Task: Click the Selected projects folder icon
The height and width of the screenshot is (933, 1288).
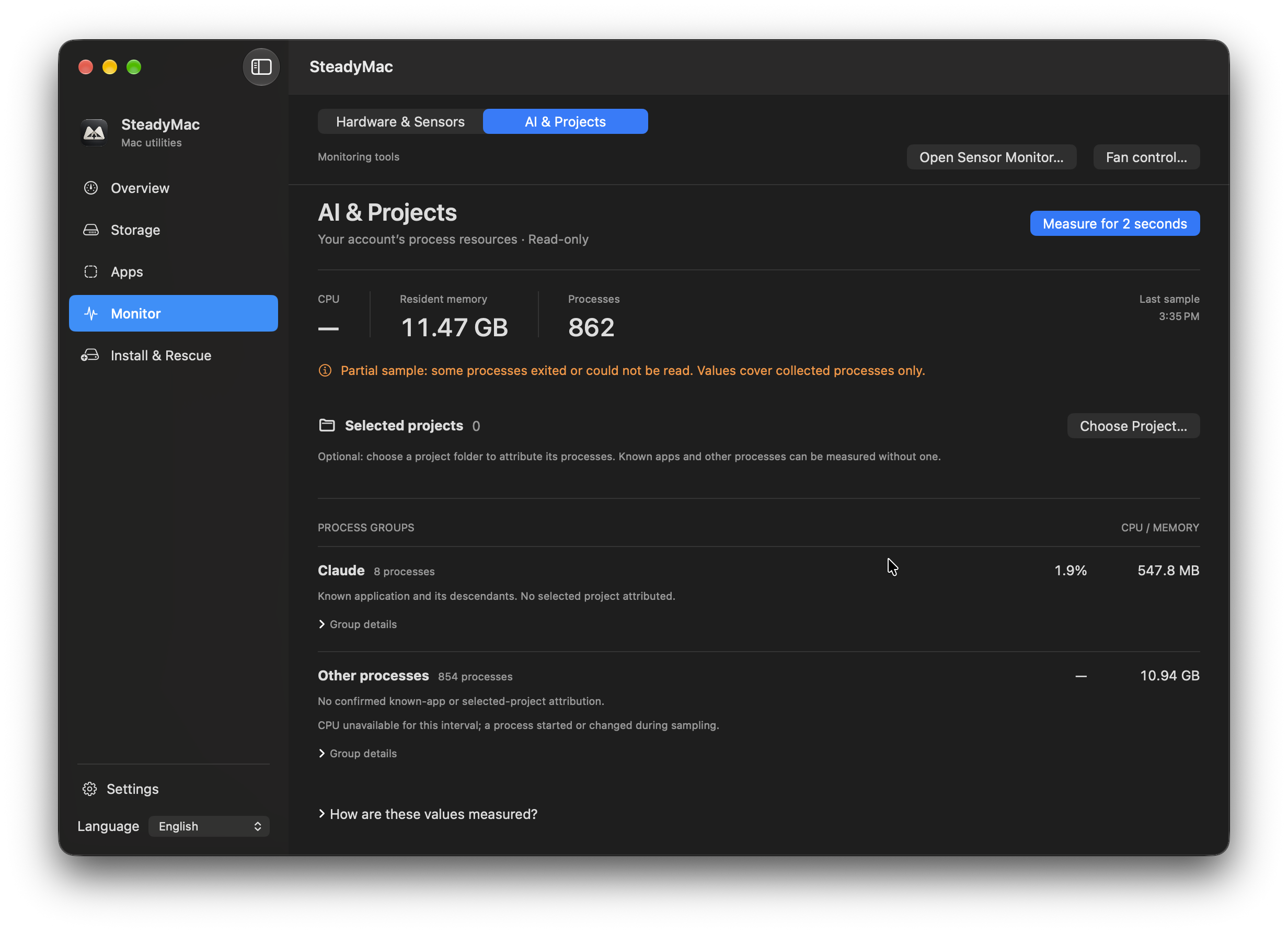Action: click(x=327, y=426)
